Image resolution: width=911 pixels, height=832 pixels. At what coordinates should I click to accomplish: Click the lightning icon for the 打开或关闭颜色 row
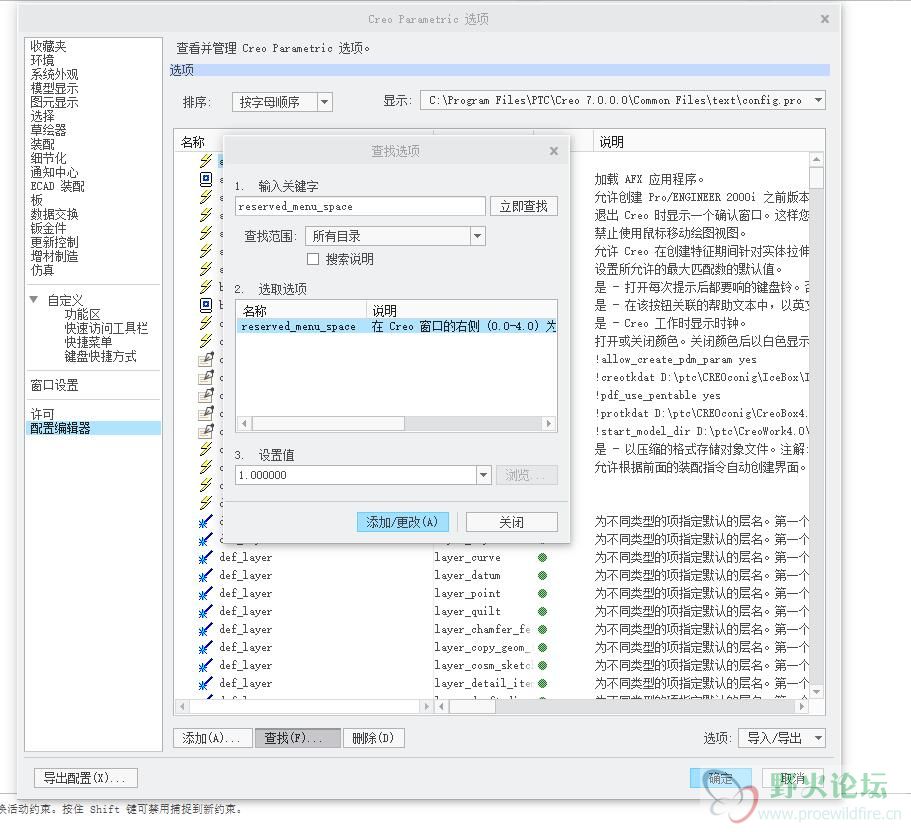(x=206, y=341)
